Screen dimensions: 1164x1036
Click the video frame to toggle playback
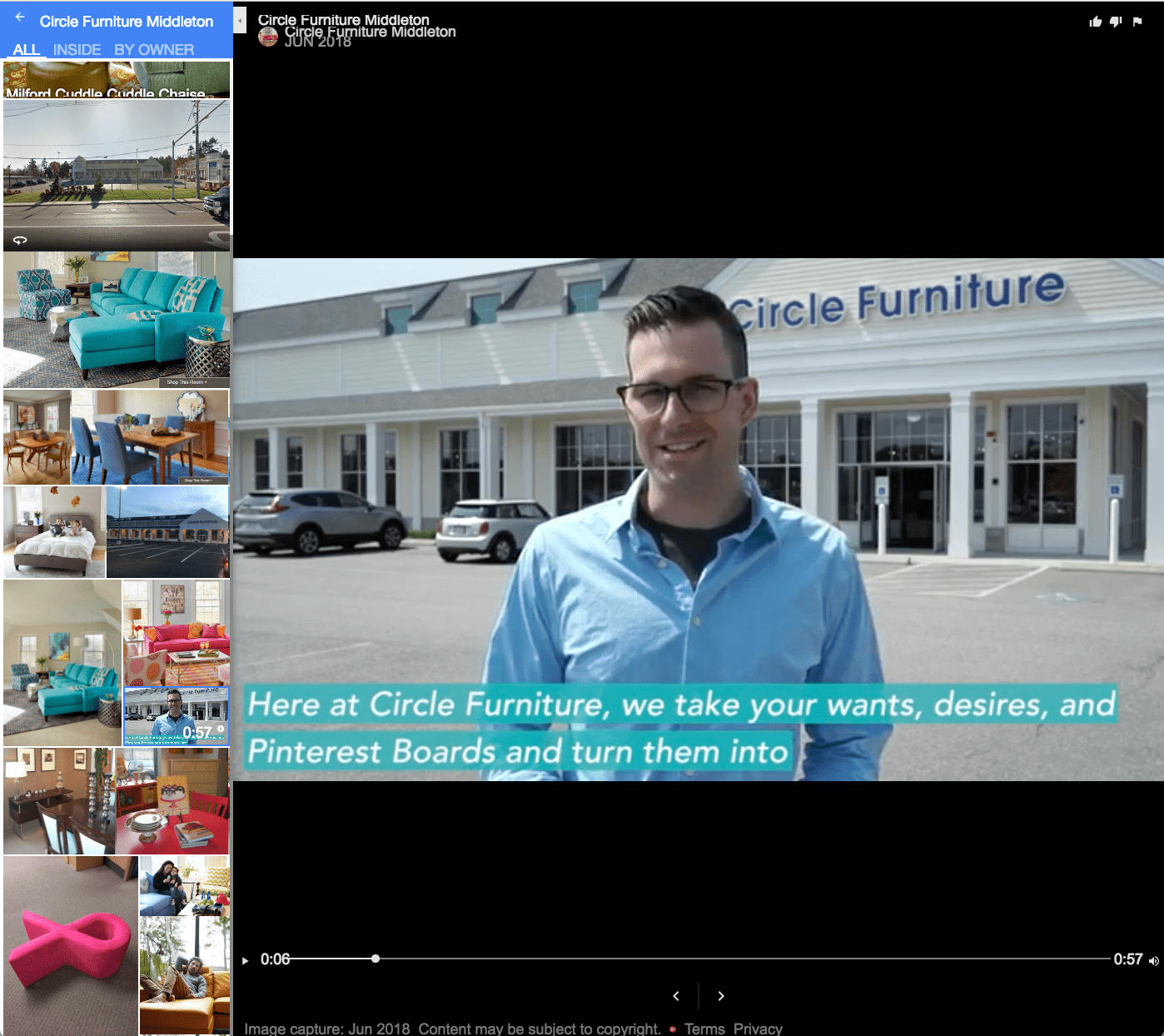(x=699, y=519)
